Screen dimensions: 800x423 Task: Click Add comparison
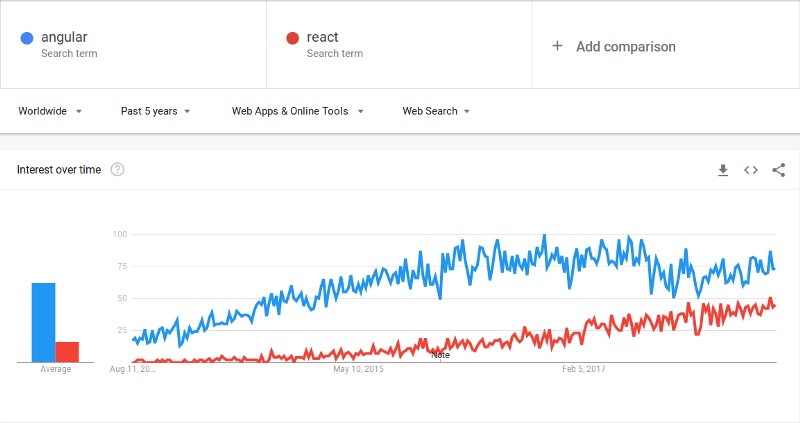tap(626, 46)
